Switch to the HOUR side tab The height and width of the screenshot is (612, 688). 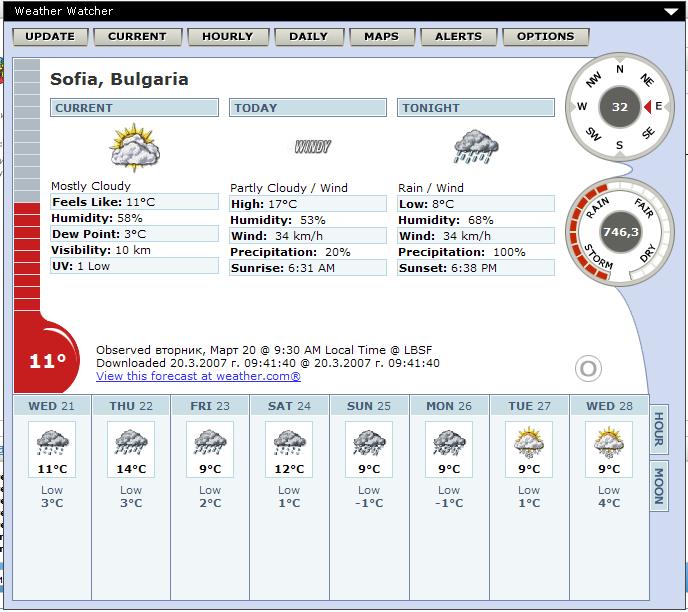(660, 431)
